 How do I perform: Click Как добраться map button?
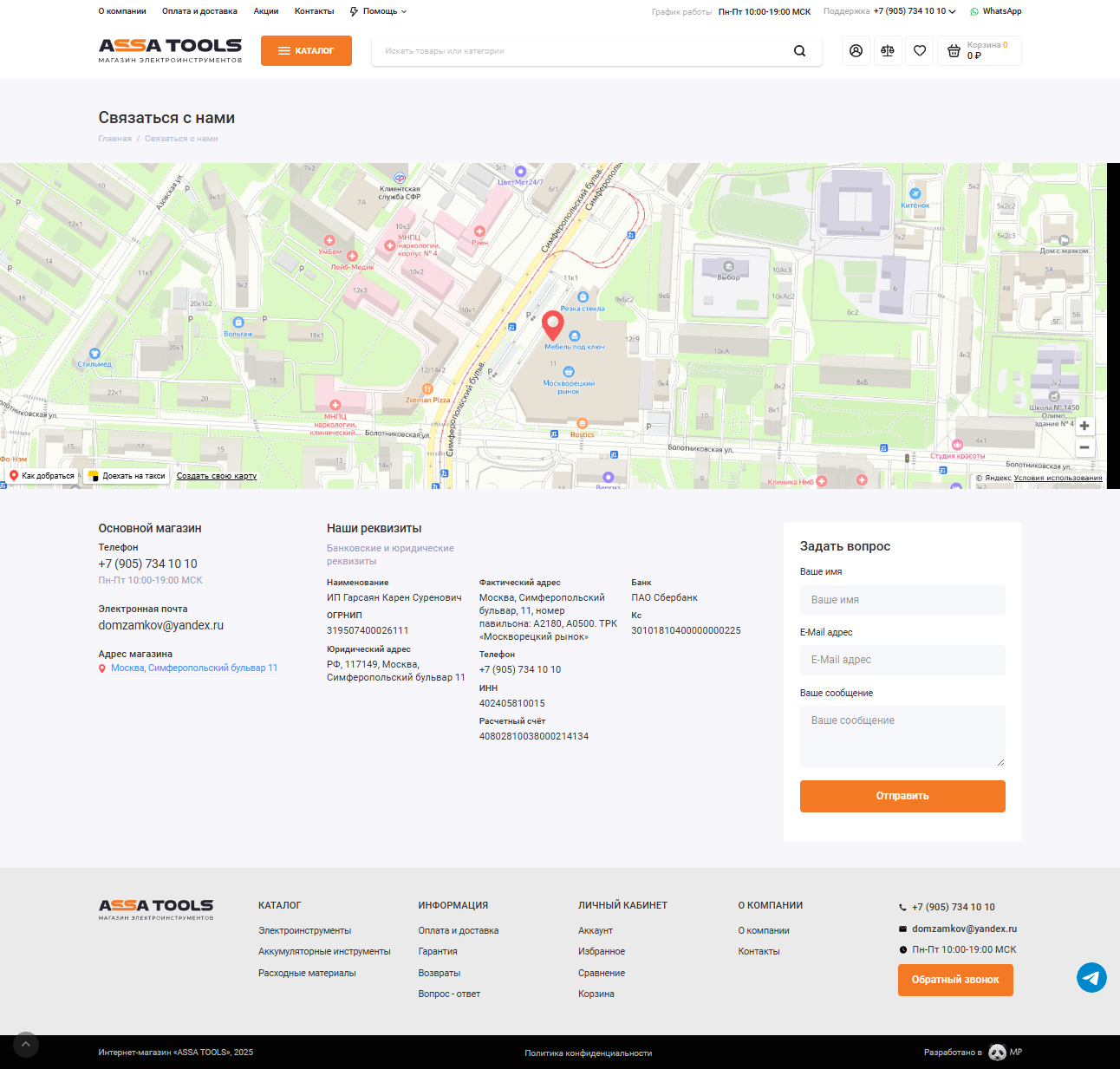coord(42,476)
